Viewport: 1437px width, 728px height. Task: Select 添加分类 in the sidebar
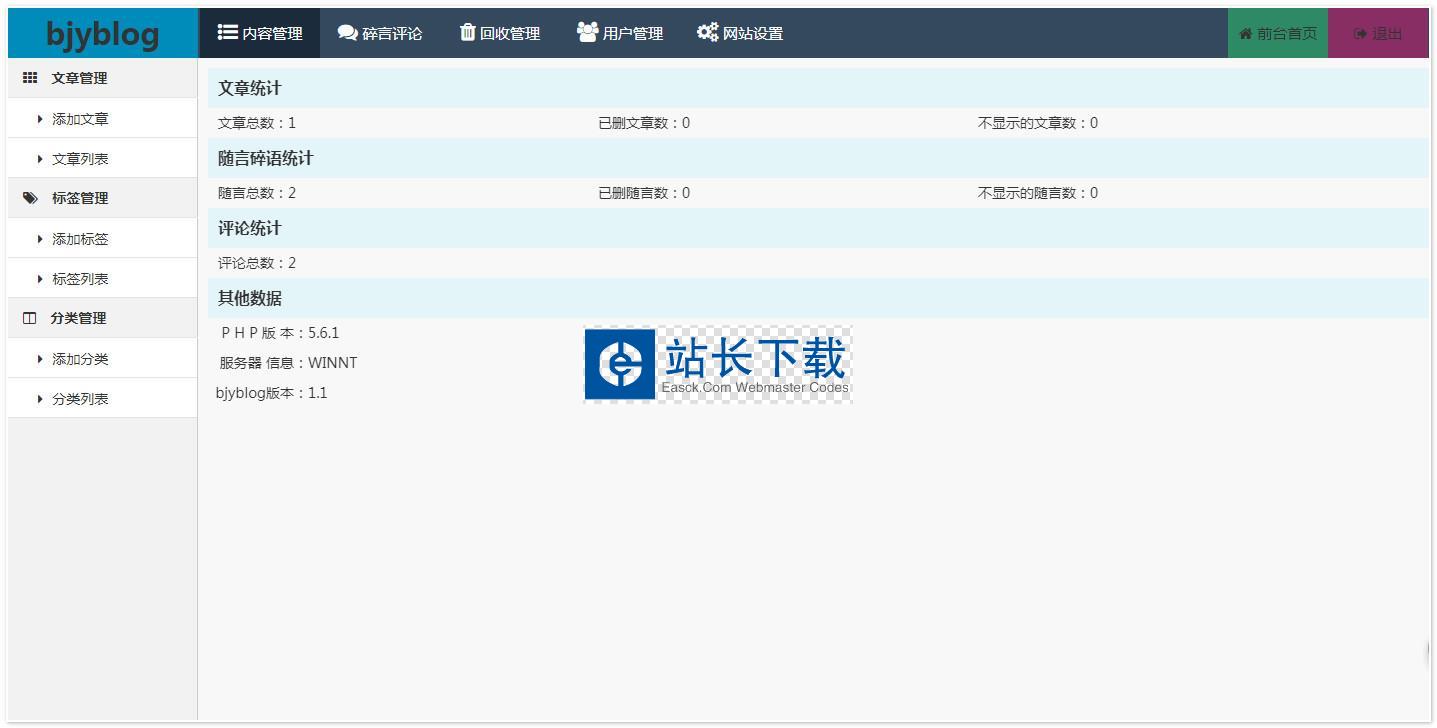80,359
